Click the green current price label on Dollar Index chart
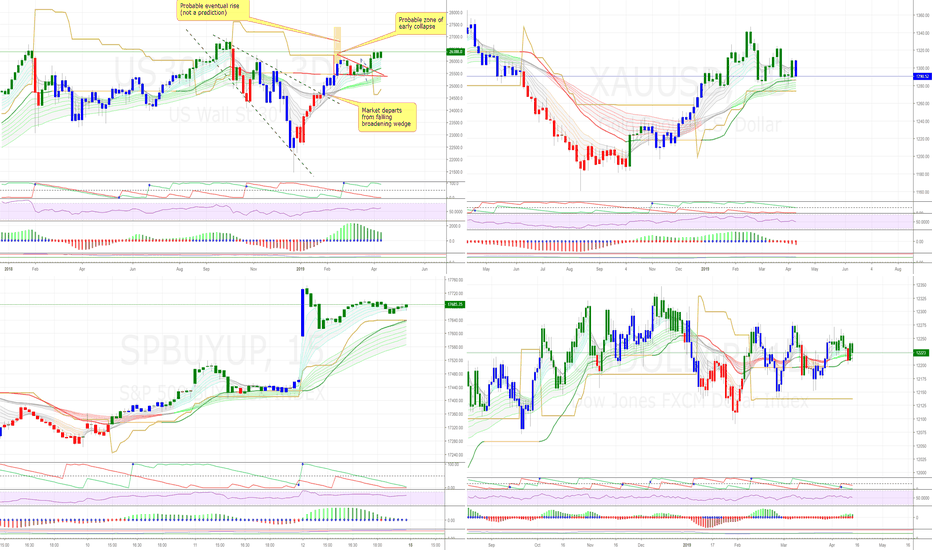The width and height of the screenshot is (932, 550). pyautogui.click(x=920, y=353)
